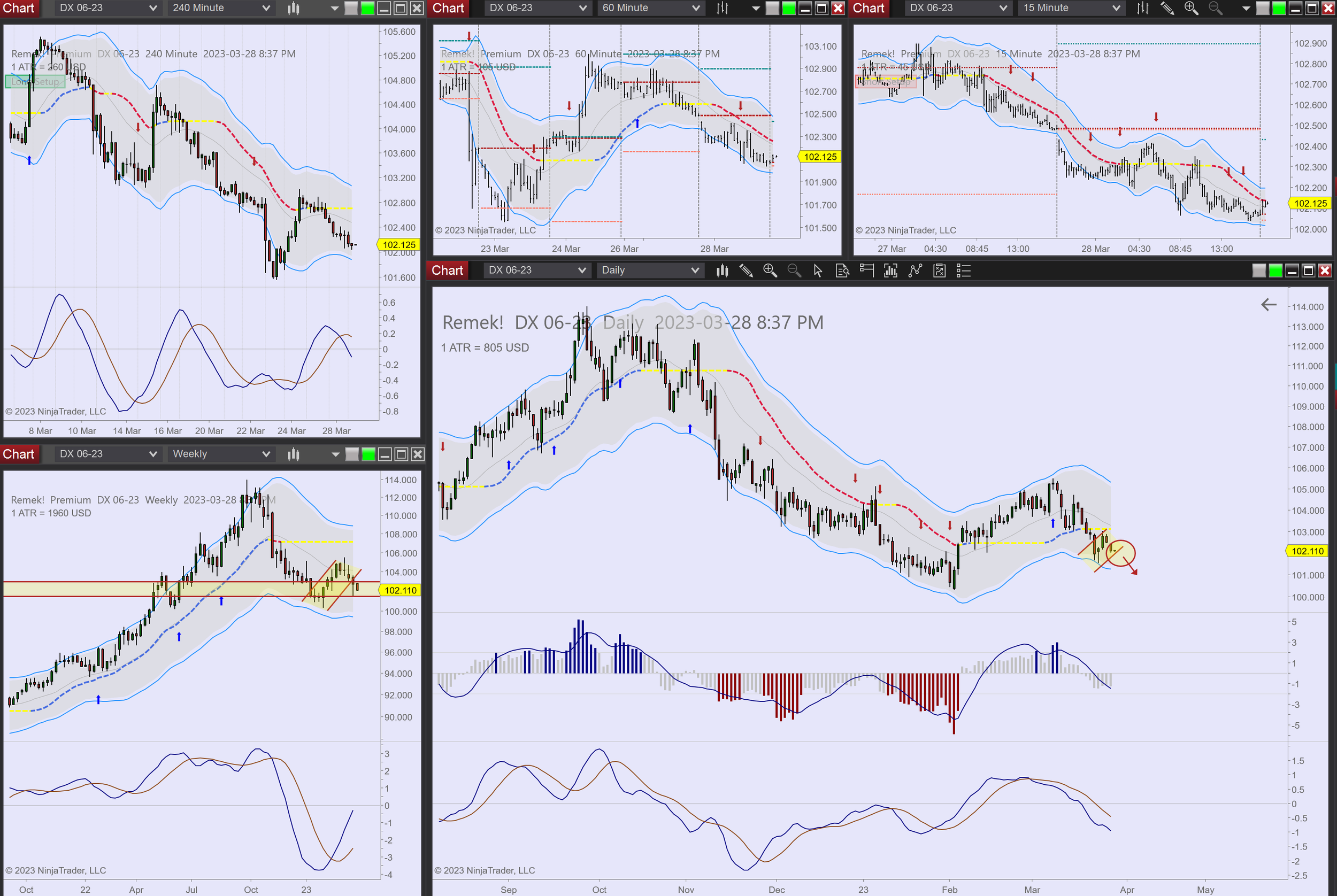Screen dimensions: 1337x896
Task: Click the Long Setup label on 240 Minute chart
Action: 35,82
